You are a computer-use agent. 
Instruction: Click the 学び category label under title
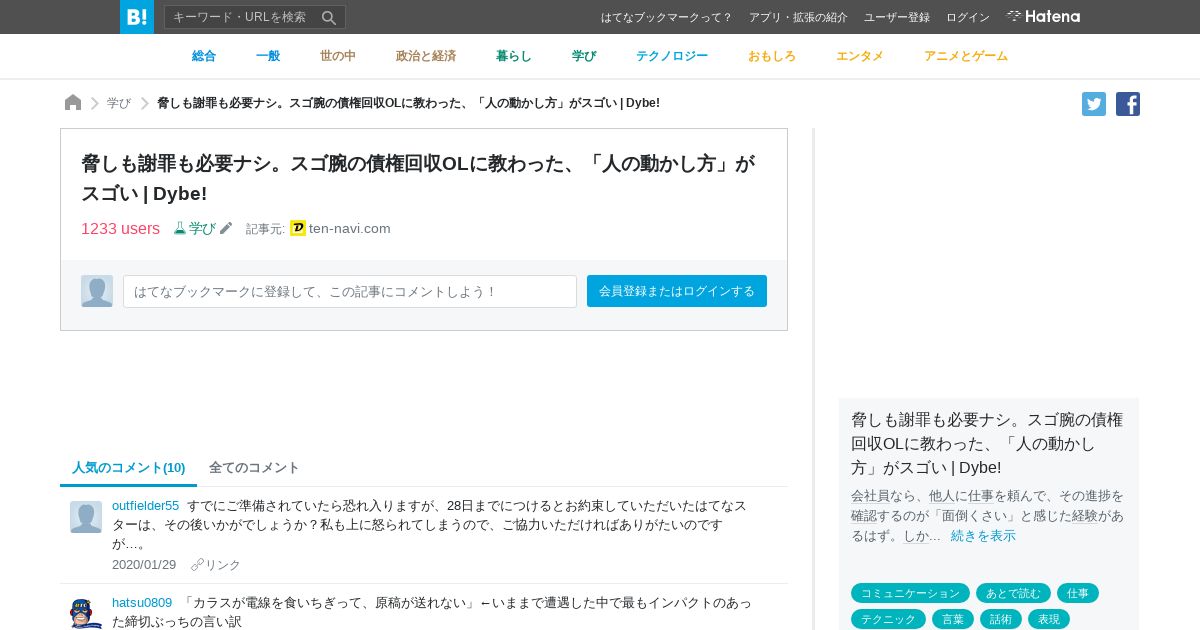(202, 228)
